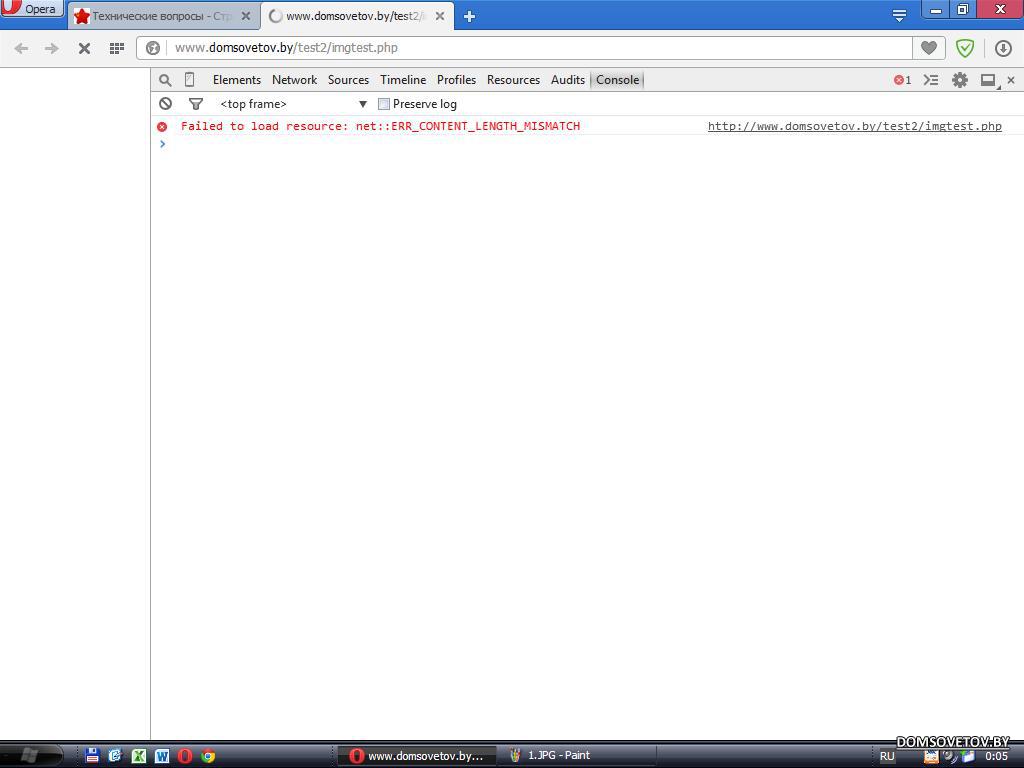Launch Opera from quick launch

pos(185,756)
